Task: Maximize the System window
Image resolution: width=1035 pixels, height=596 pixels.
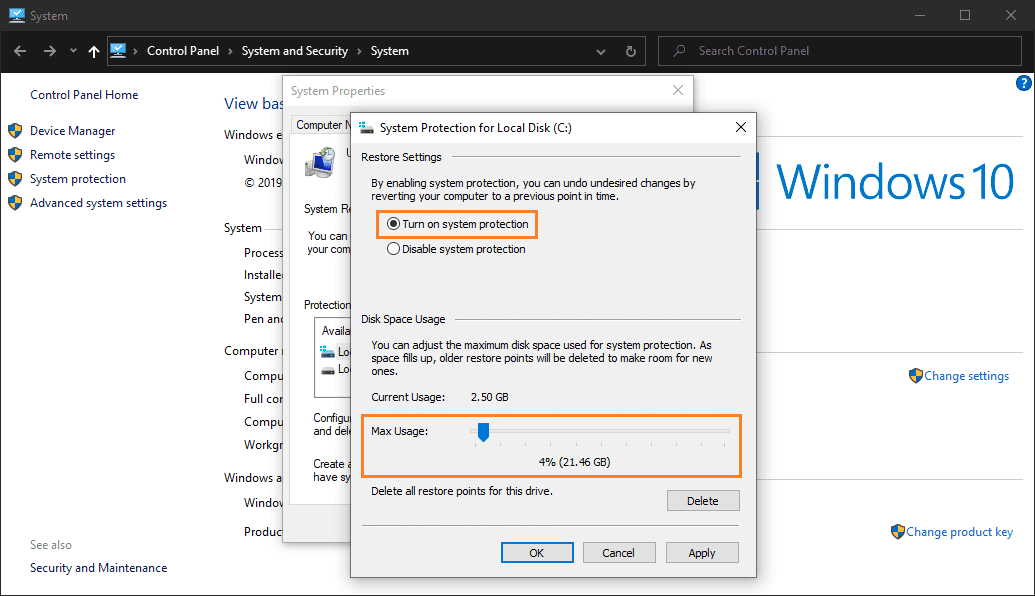Action: 964,15
